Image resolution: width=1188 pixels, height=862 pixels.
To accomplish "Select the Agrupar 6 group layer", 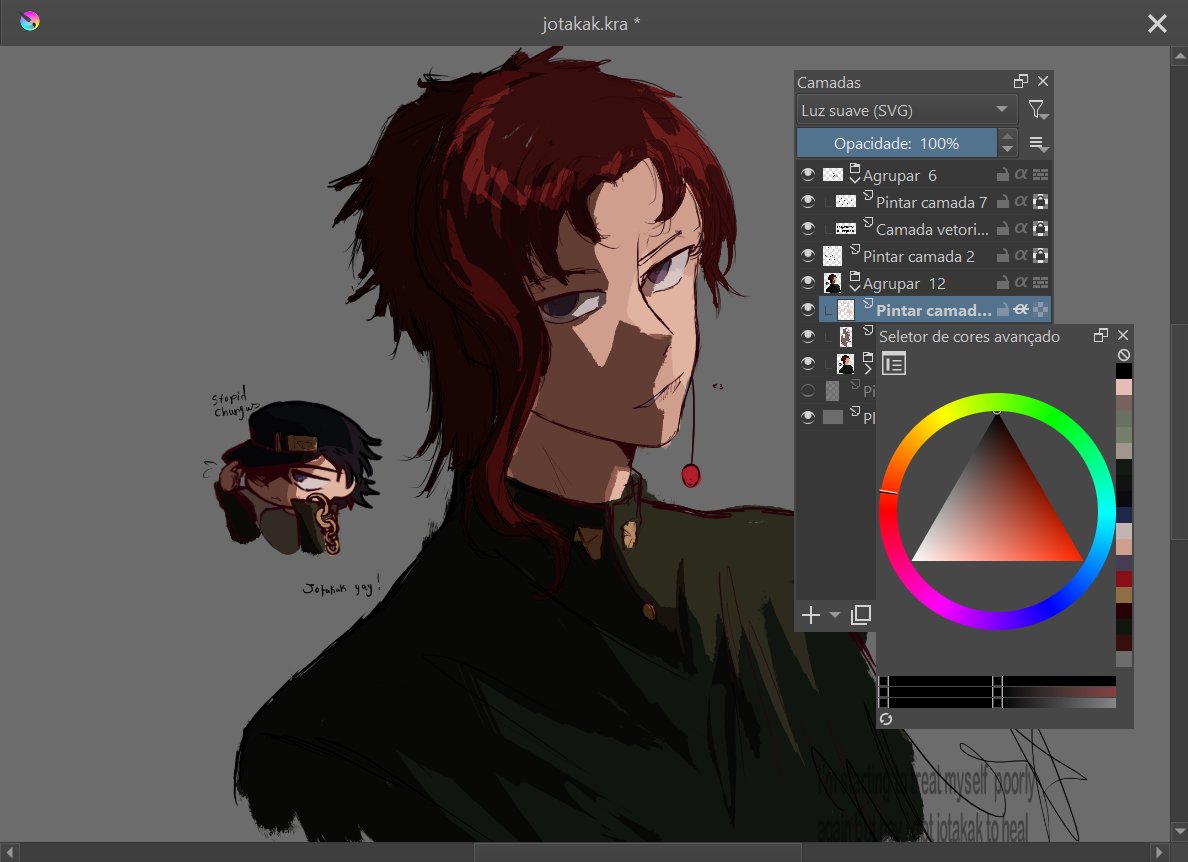I will tap(899, 175).
